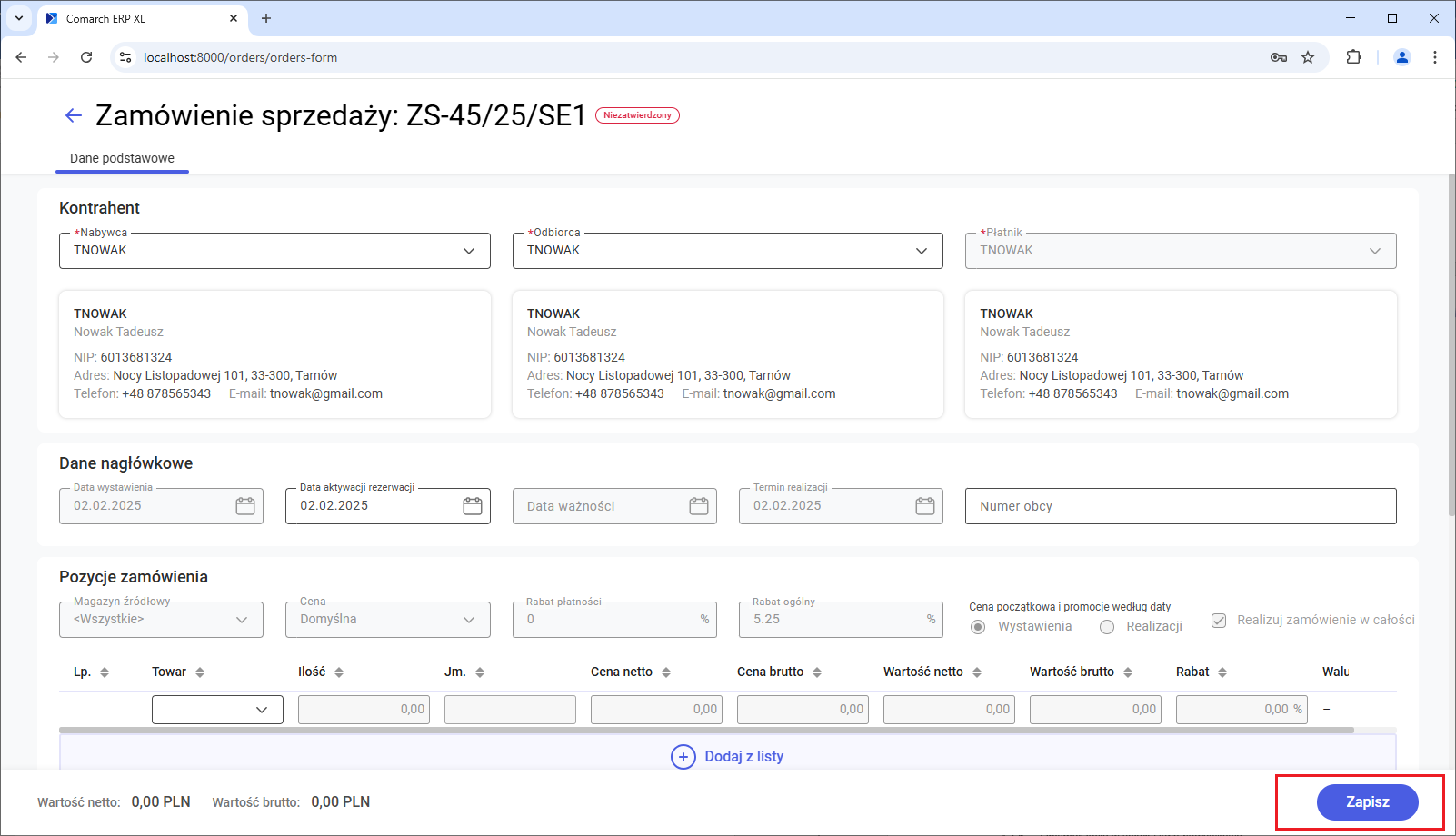Toggle Realizuj zamówienie w całości checkbox
The width and height of the screenshot is (1456, 836).
tap(1219, 621)
